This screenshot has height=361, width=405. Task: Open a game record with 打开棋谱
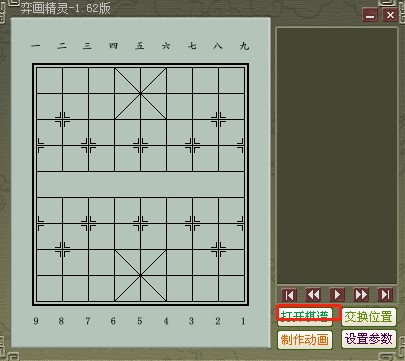click(305, 316)
